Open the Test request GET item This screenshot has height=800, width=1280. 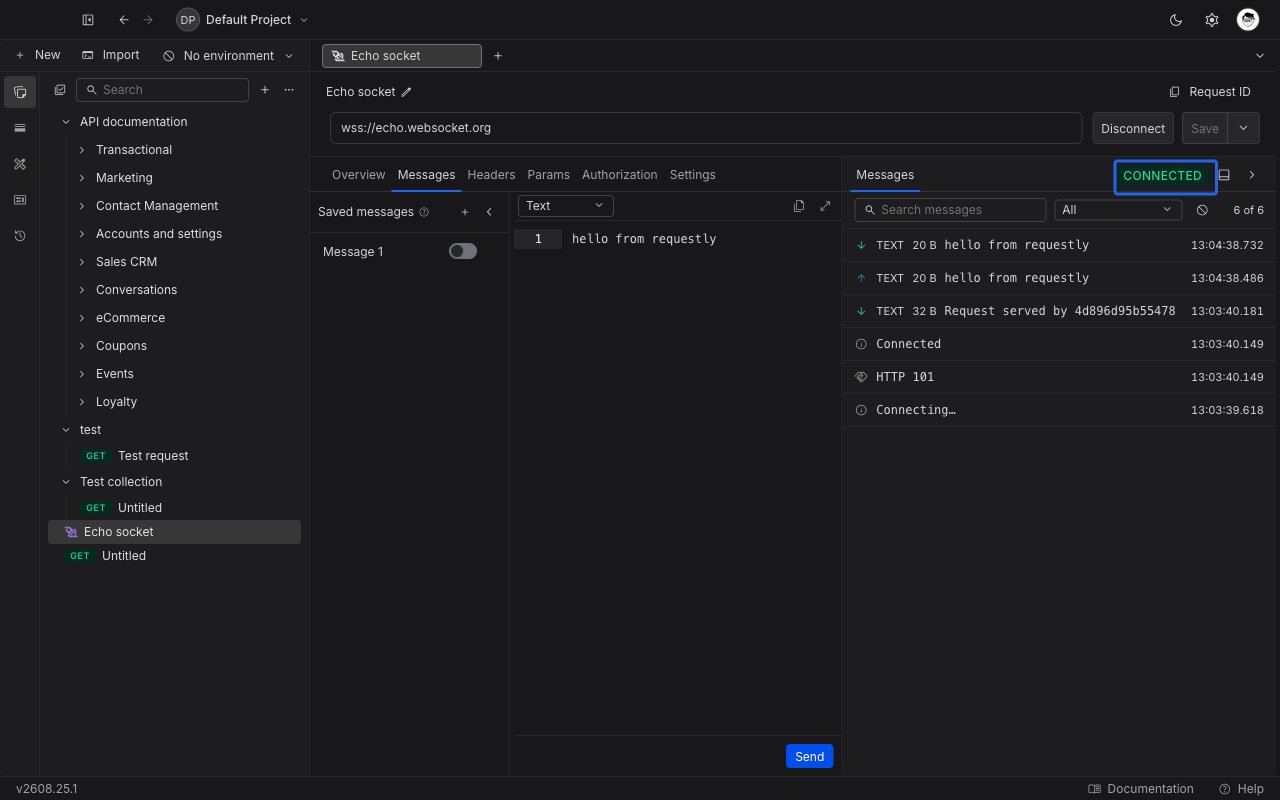174,456
